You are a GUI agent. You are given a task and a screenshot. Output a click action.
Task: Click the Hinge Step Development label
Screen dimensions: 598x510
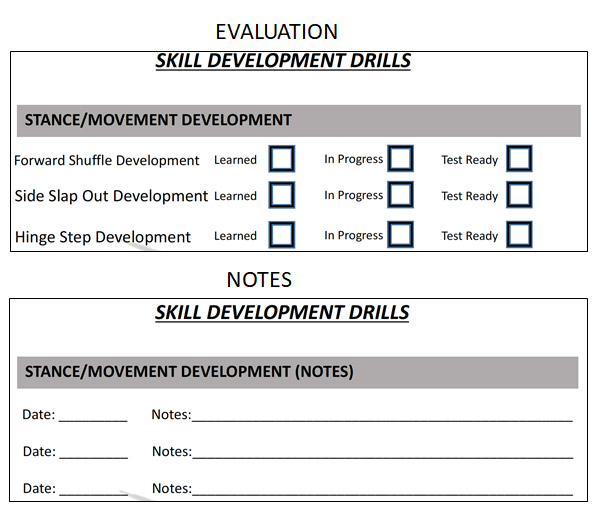click(x=103, y=237)
